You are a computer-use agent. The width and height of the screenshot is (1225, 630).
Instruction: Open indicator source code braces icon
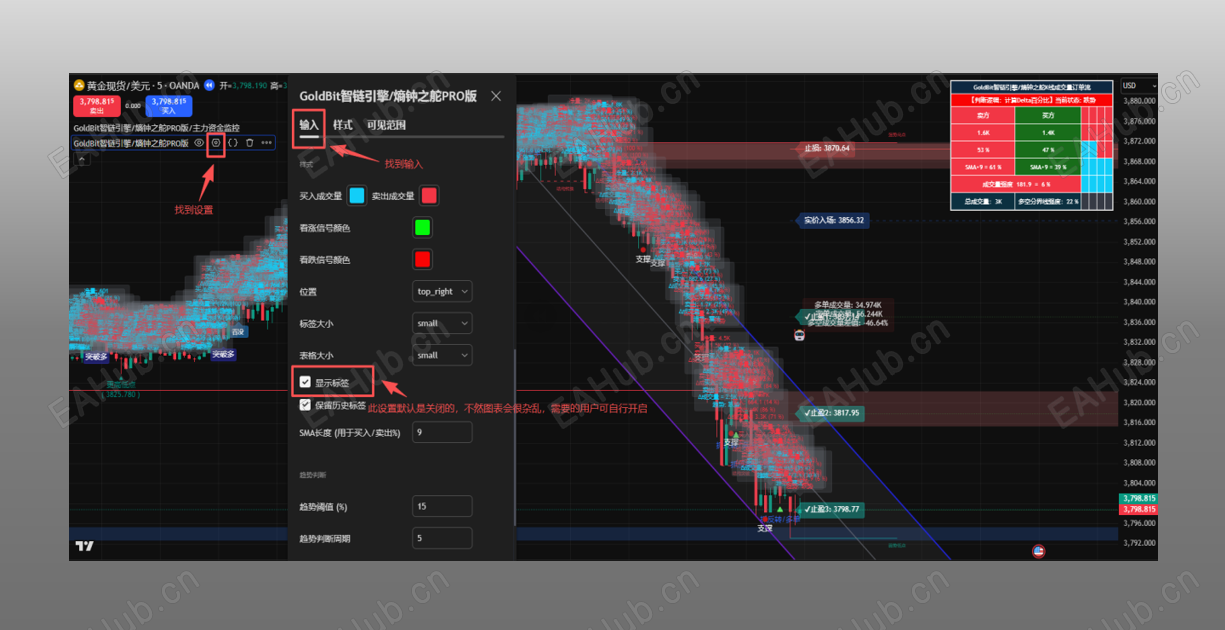[x=232, y=143]
